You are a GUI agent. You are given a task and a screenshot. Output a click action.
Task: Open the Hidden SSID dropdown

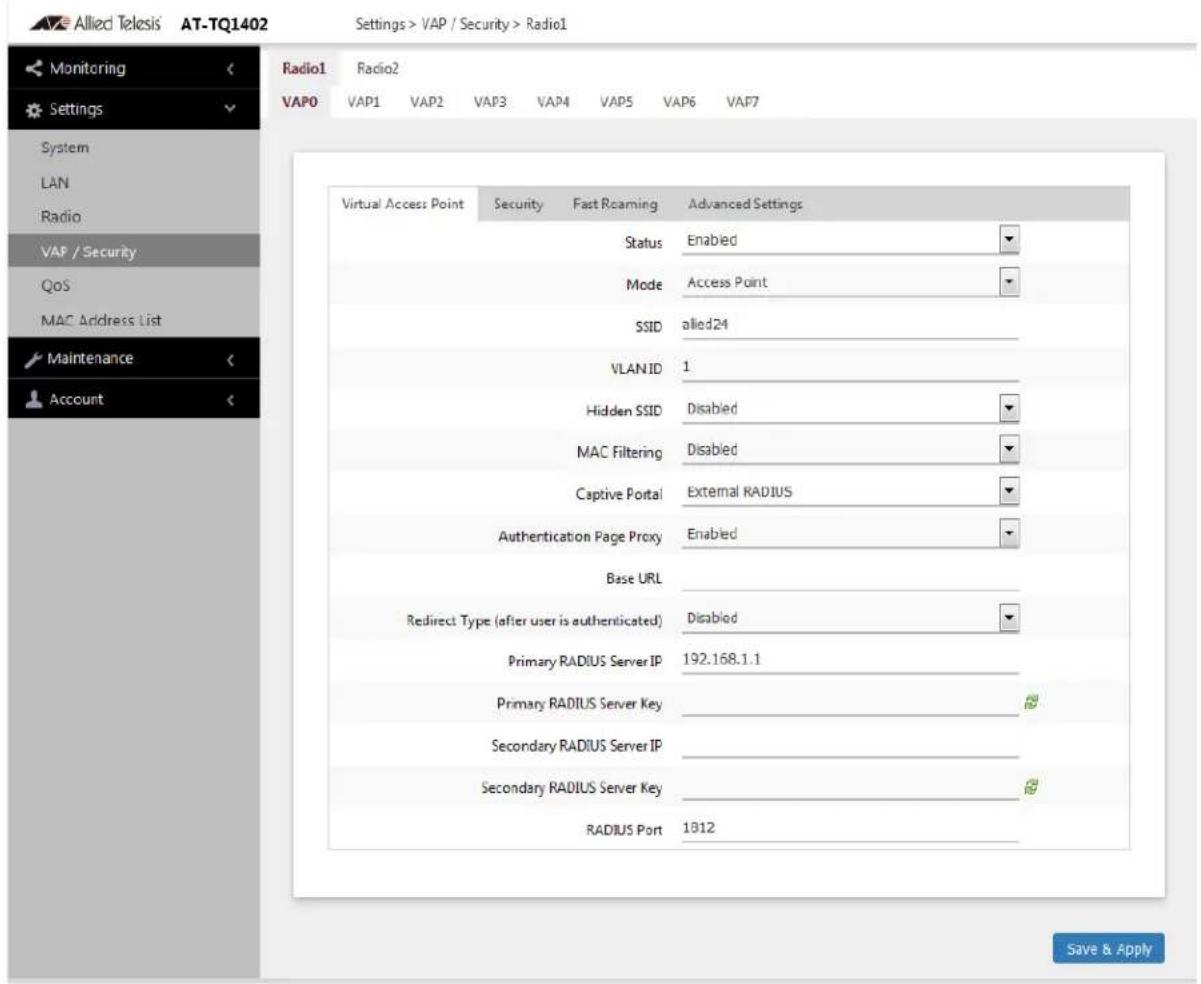click(849, 409)
